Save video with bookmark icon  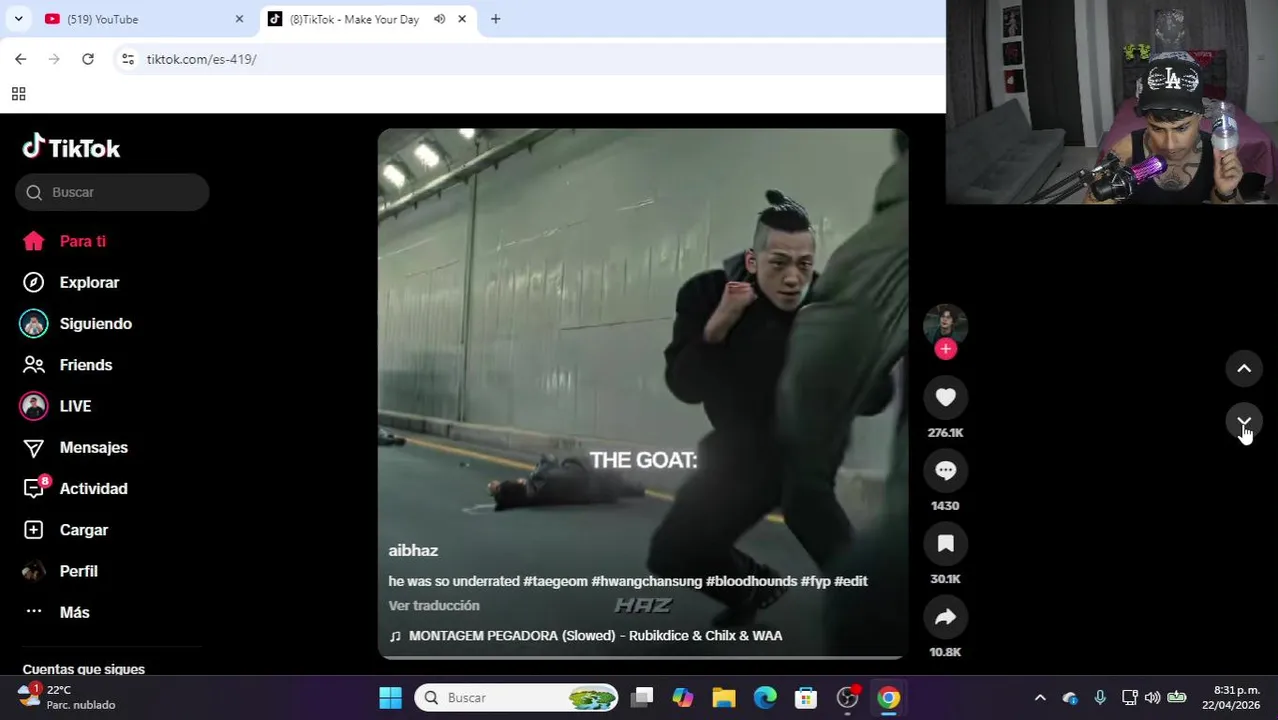945,543
